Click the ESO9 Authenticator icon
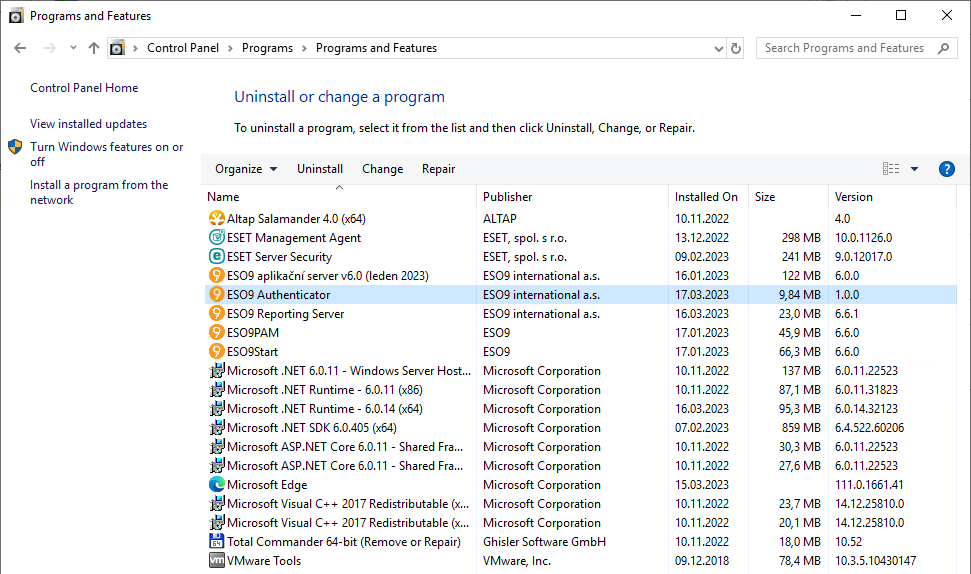Viewport: 971px width, 574px height. coord(216,294)
